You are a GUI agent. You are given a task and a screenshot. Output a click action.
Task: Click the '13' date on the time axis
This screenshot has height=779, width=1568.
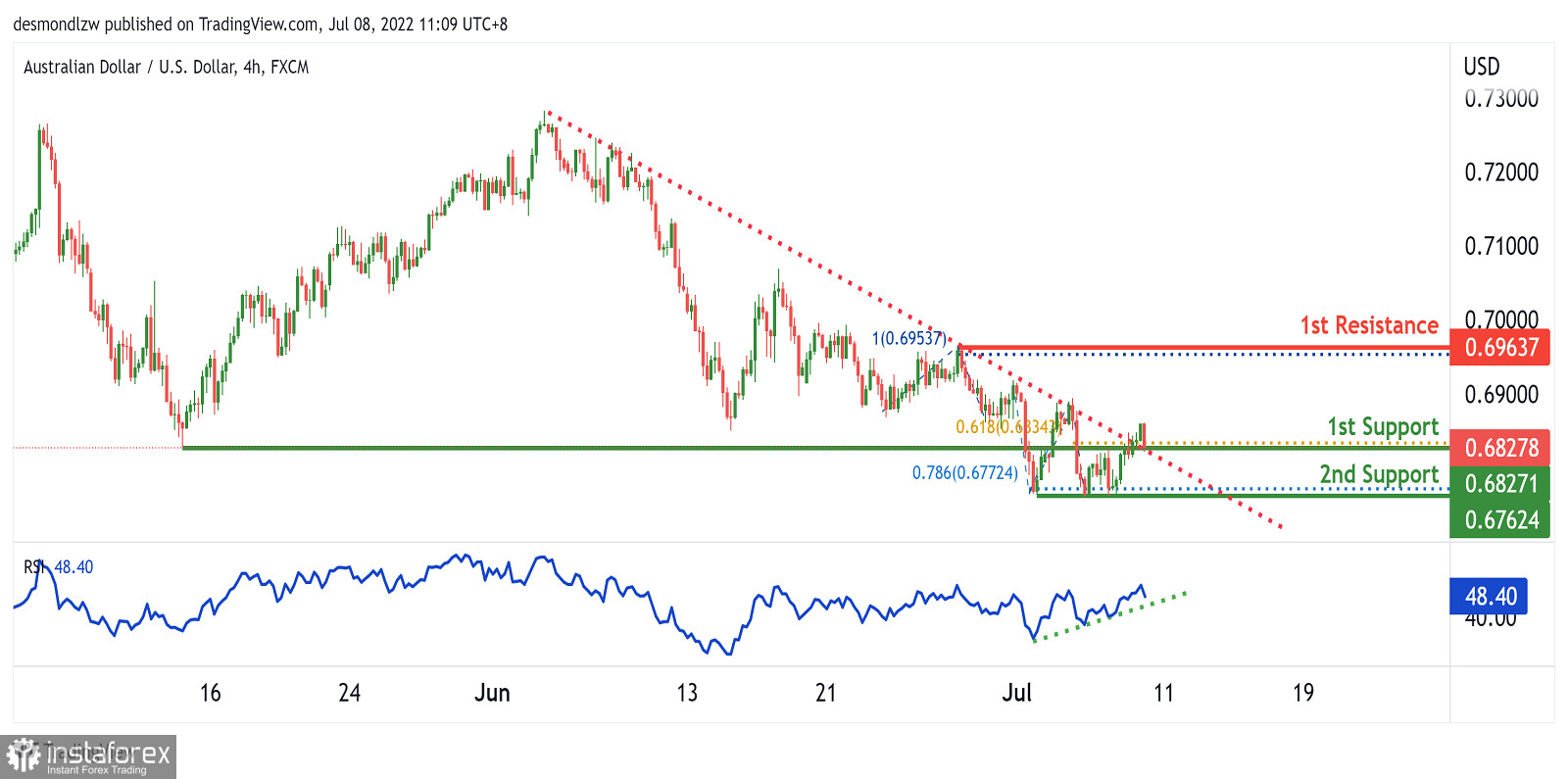687,693
